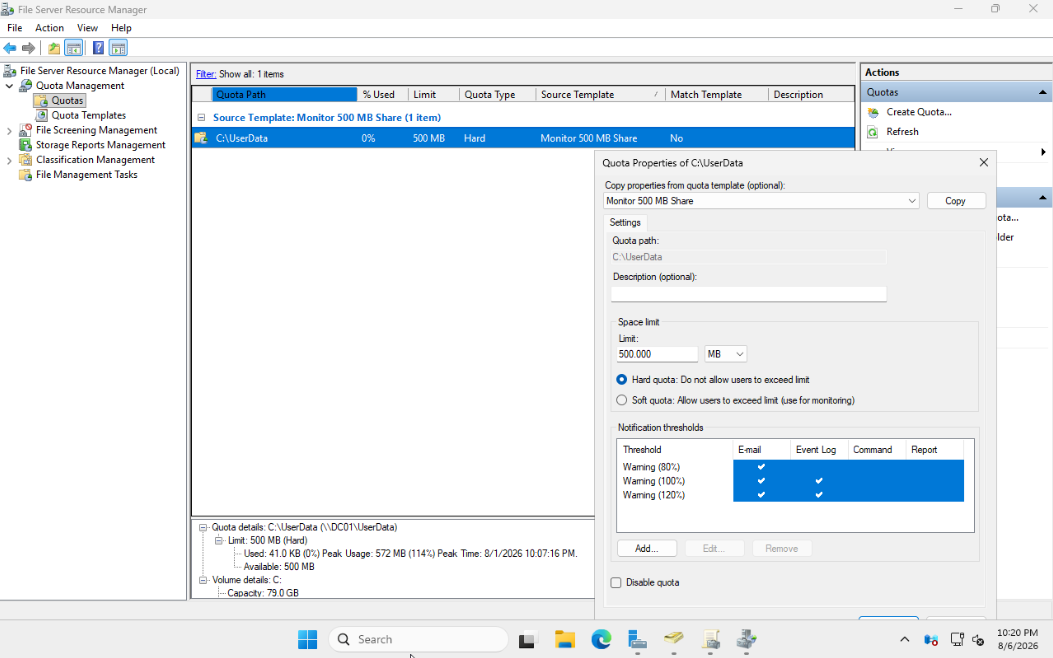Open the View menu

[87, 28]
